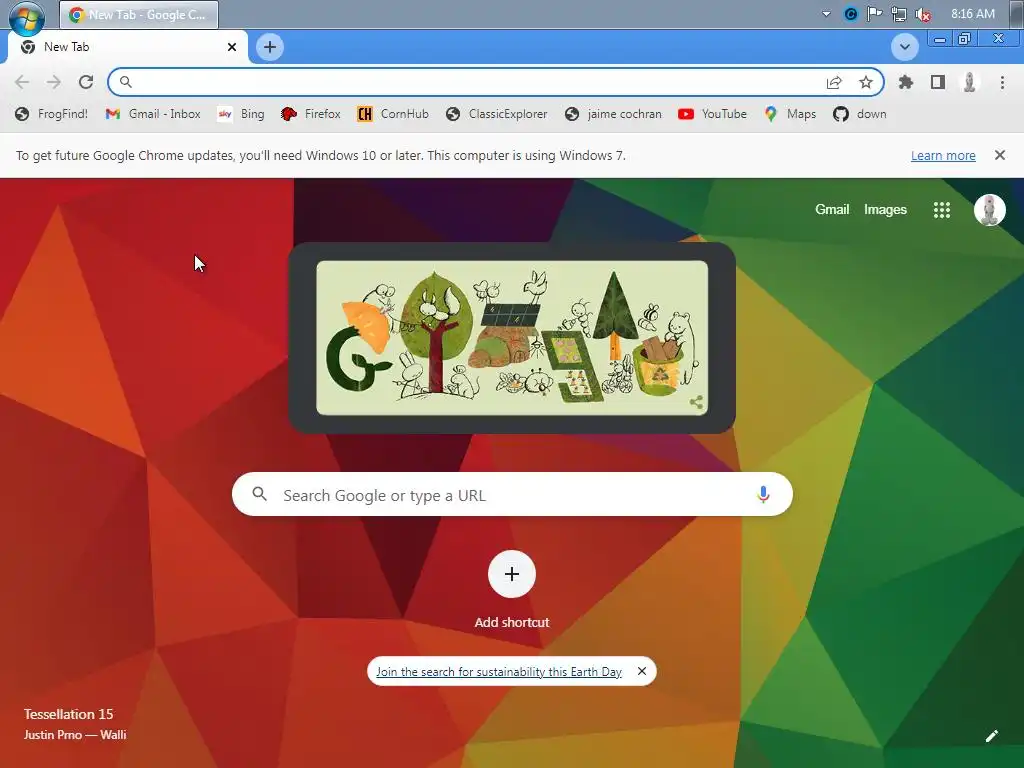The image size is (1024, 768).
Task: Open the YouTube bookmark
Action: pyautogui.click(x=712, y=114)
